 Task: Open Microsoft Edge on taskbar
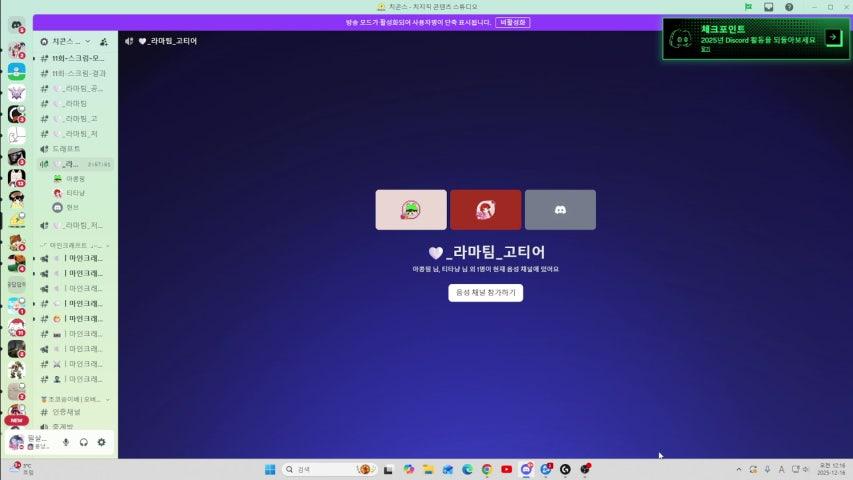point(467,469)
